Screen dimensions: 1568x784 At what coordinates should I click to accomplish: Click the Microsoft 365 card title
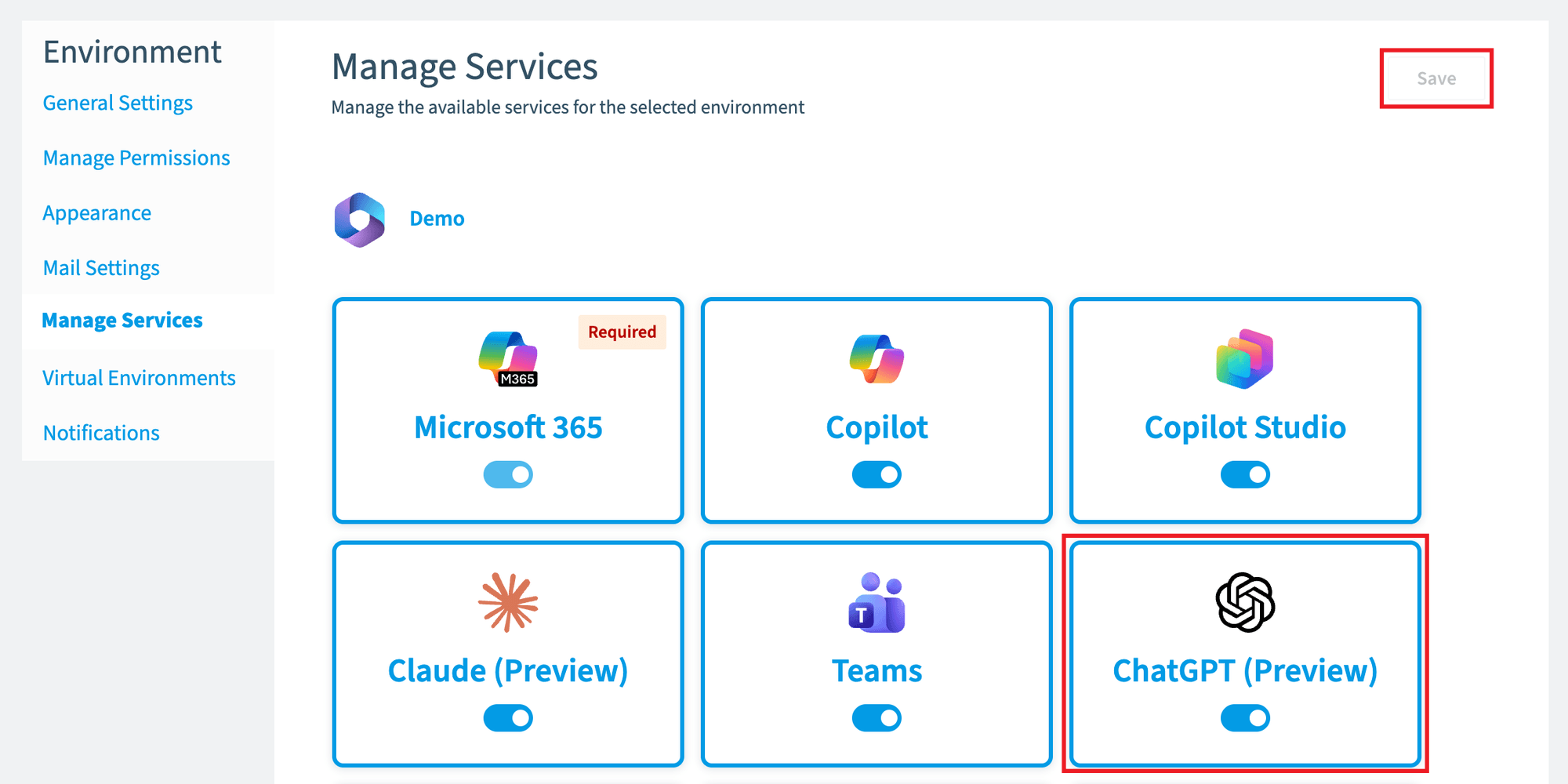508,427
